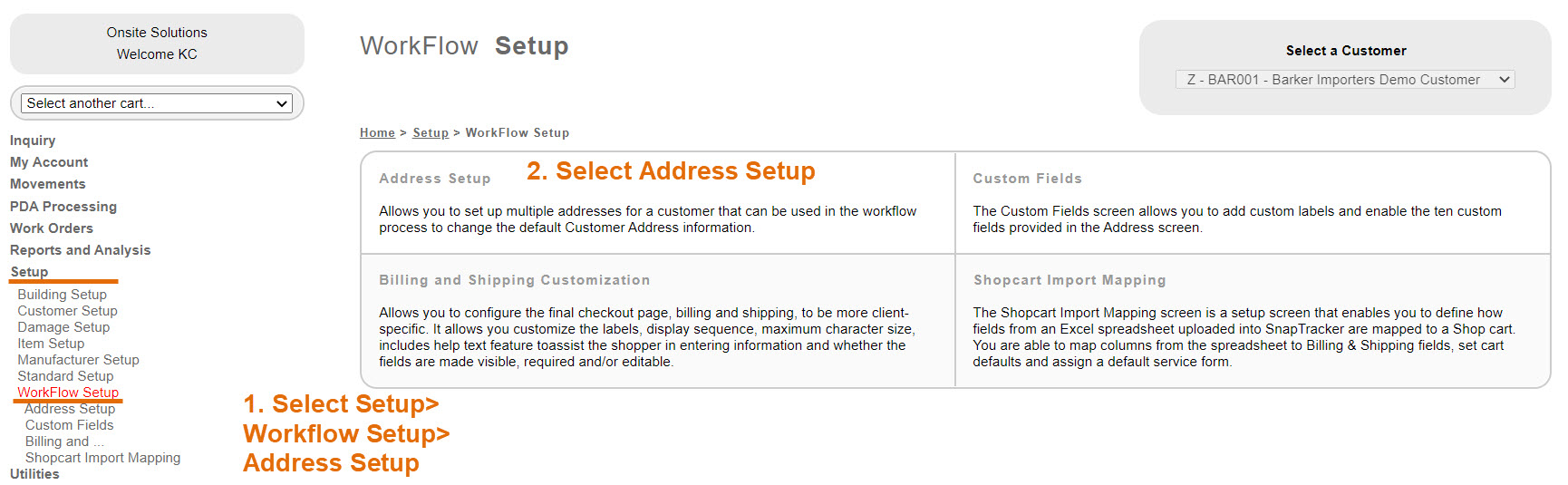1568x485 pixels.
Task: Open the Inquiry menu
Action: [x=33, y=141]
